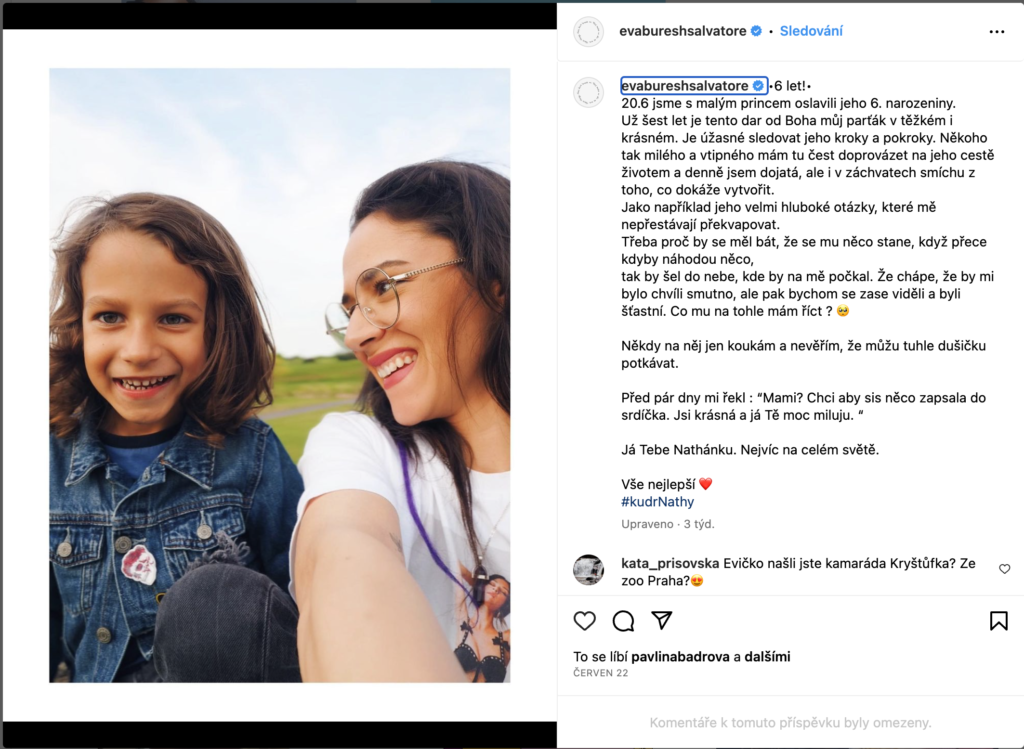
Task: Click the verified badge in the post header
Action: [756, 31]
